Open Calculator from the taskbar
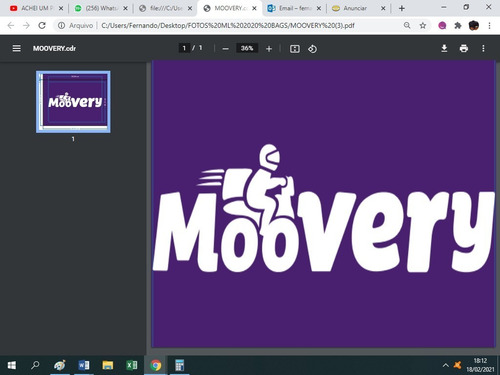 point(180,365)
